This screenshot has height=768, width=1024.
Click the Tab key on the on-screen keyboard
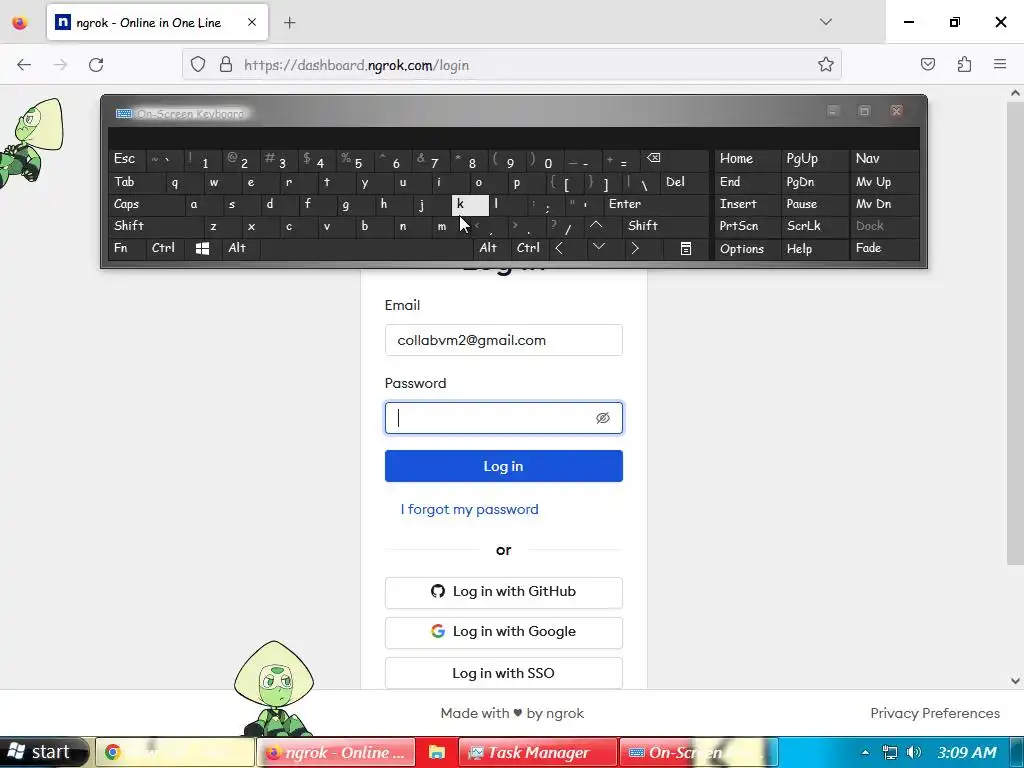(136, 182)
